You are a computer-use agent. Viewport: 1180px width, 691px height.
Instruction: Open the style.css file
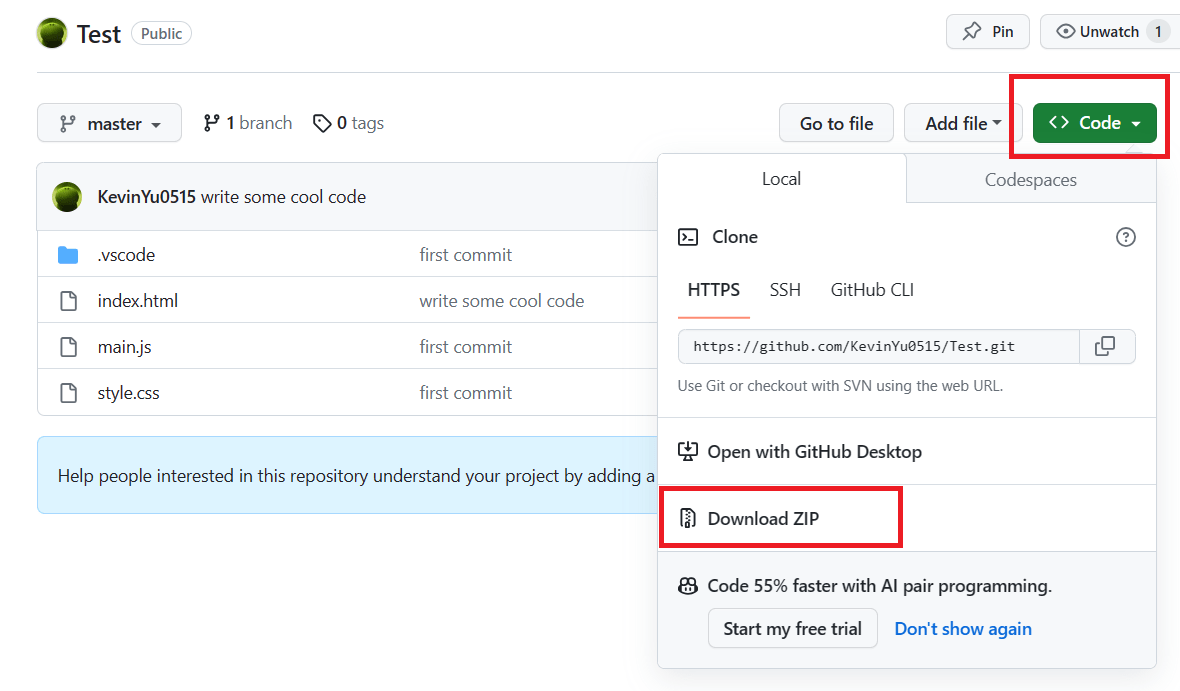(x=128, y=393)
